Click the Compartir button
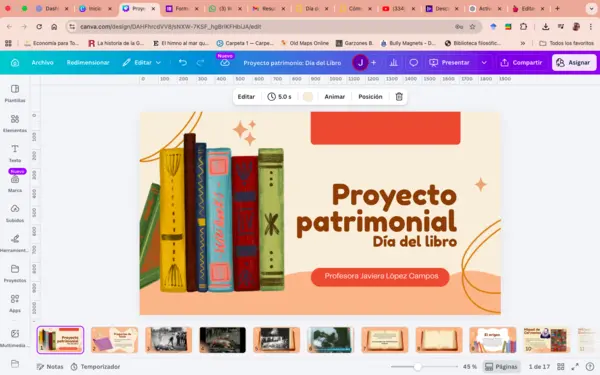 (522, 62)
